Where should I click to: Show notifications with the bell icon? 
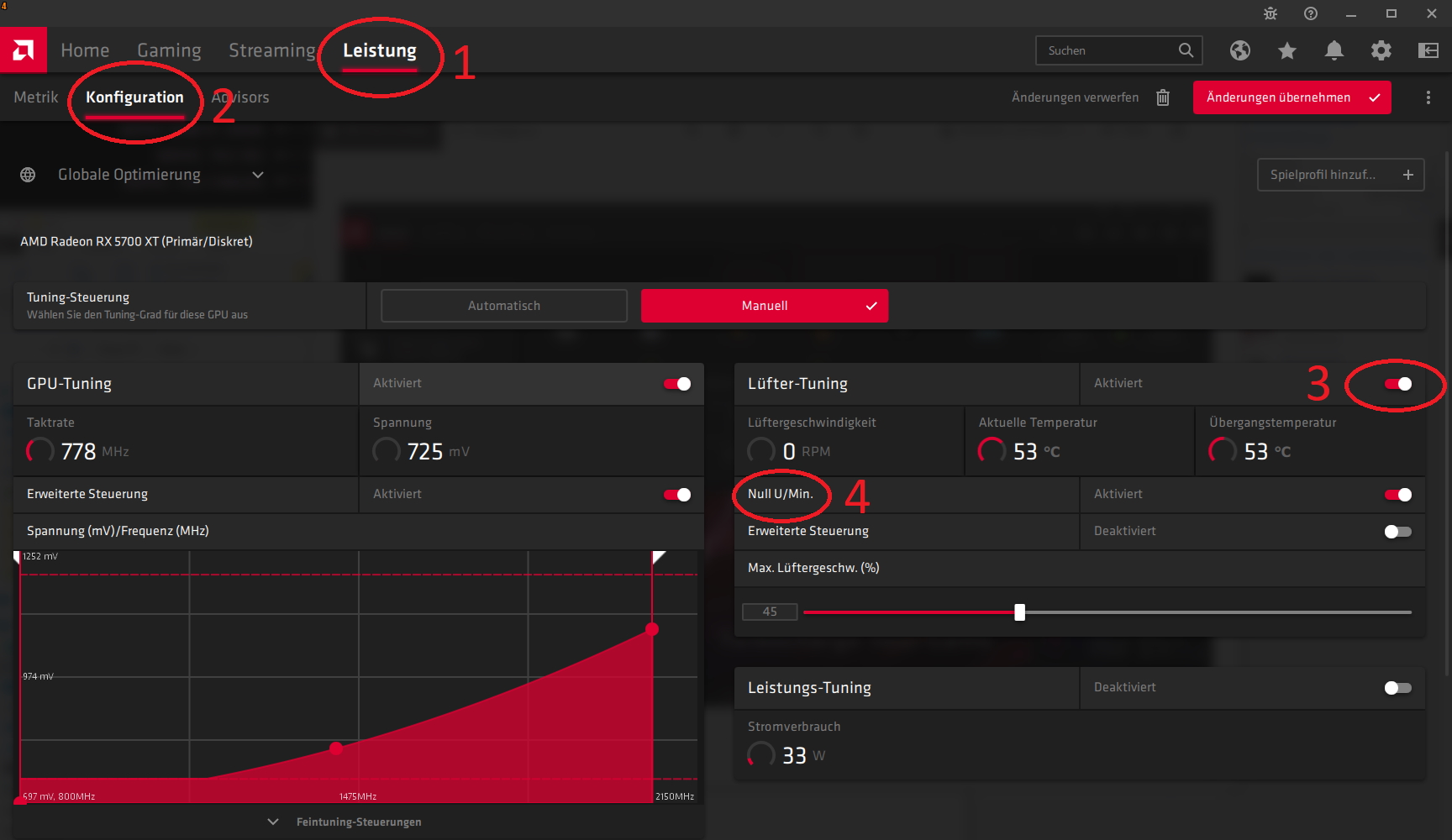click(x=1334, y=50)
